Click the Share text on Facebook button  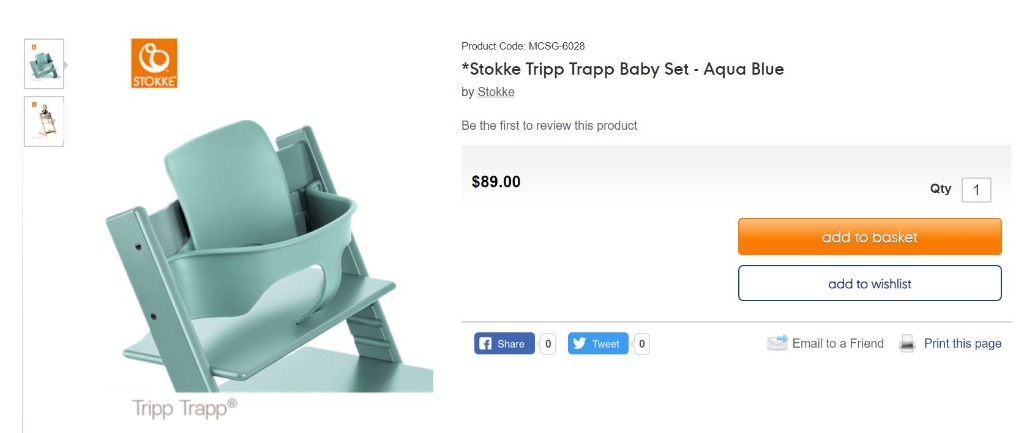pos(511,344)
